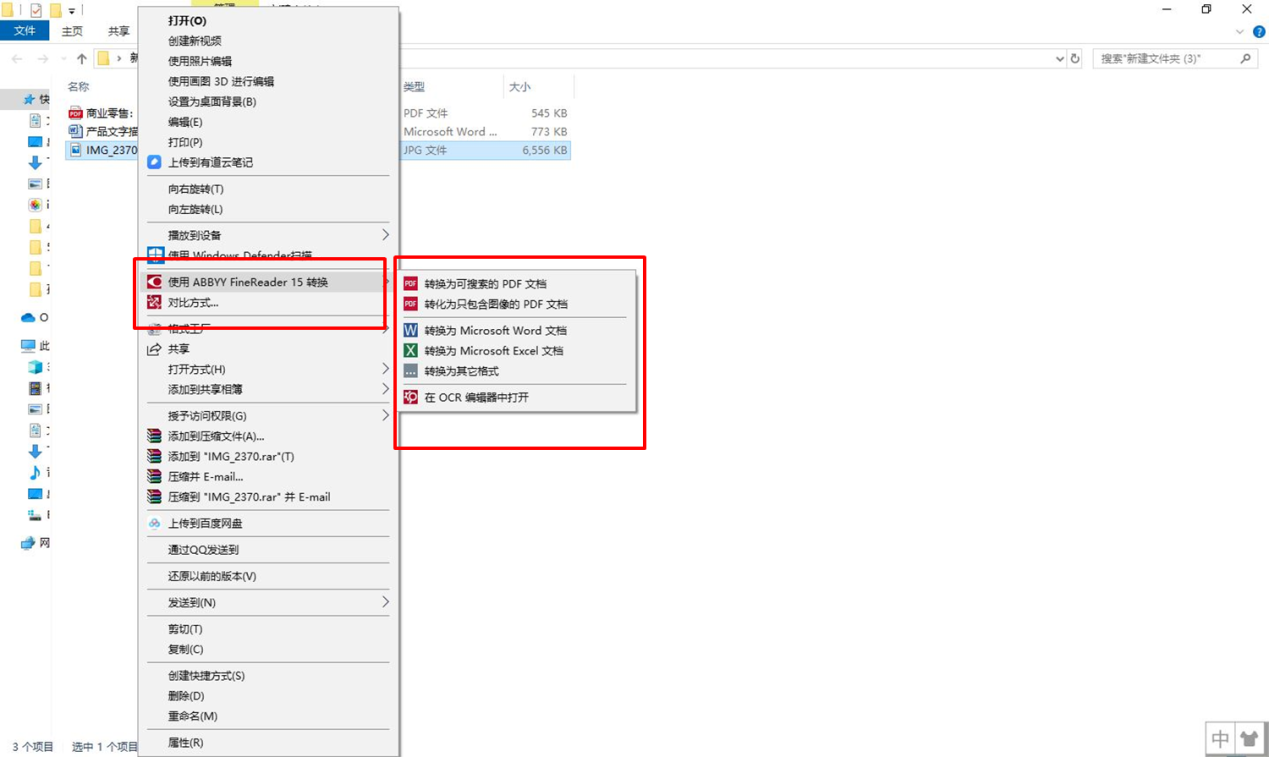This screenshot has height=757, width=1269.
Task: Select 打印(P) in the context menu
Action: (x=185, y=142)
